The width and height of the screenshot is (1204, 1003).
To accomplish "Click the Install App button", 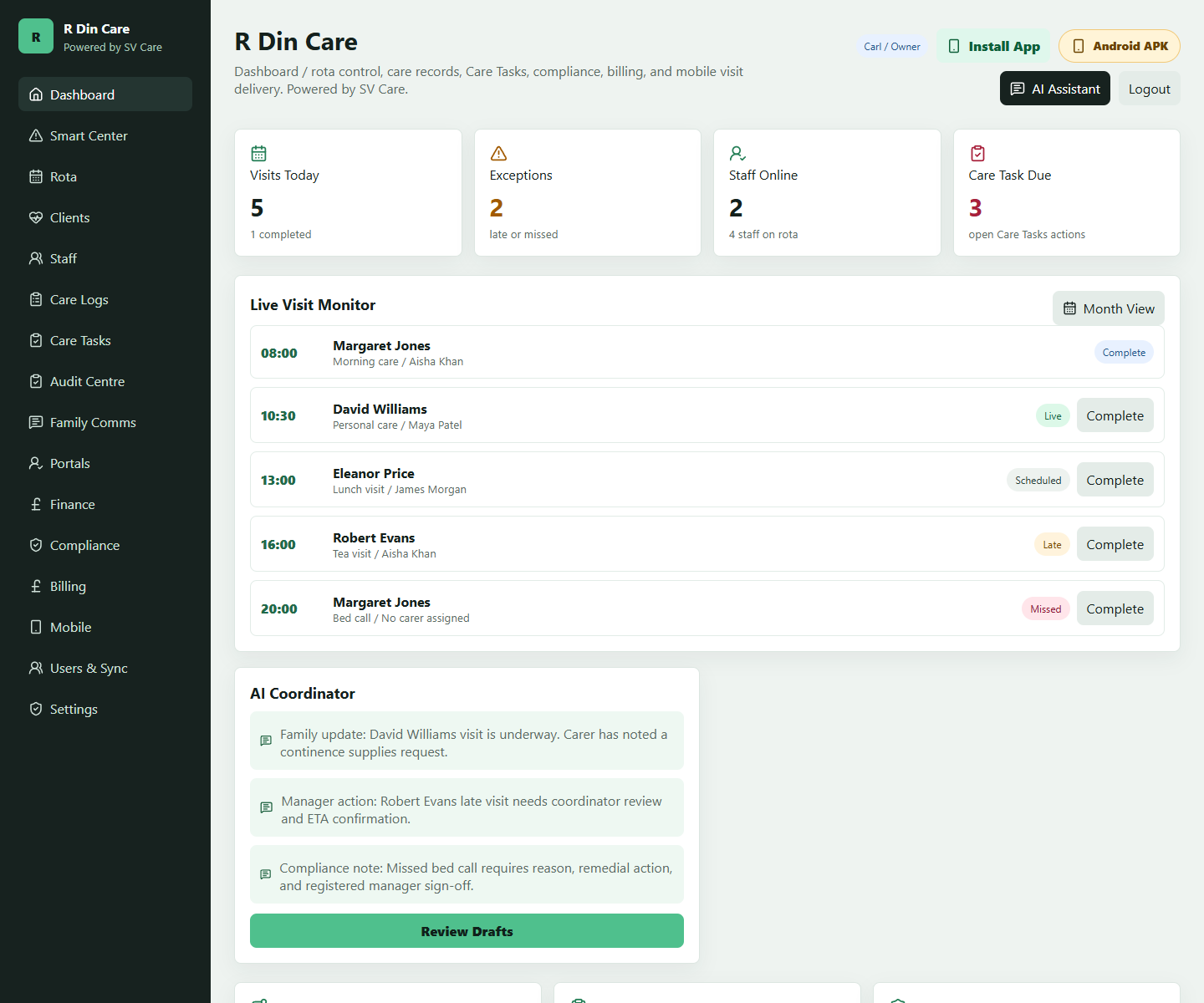I will pos(993,46).
